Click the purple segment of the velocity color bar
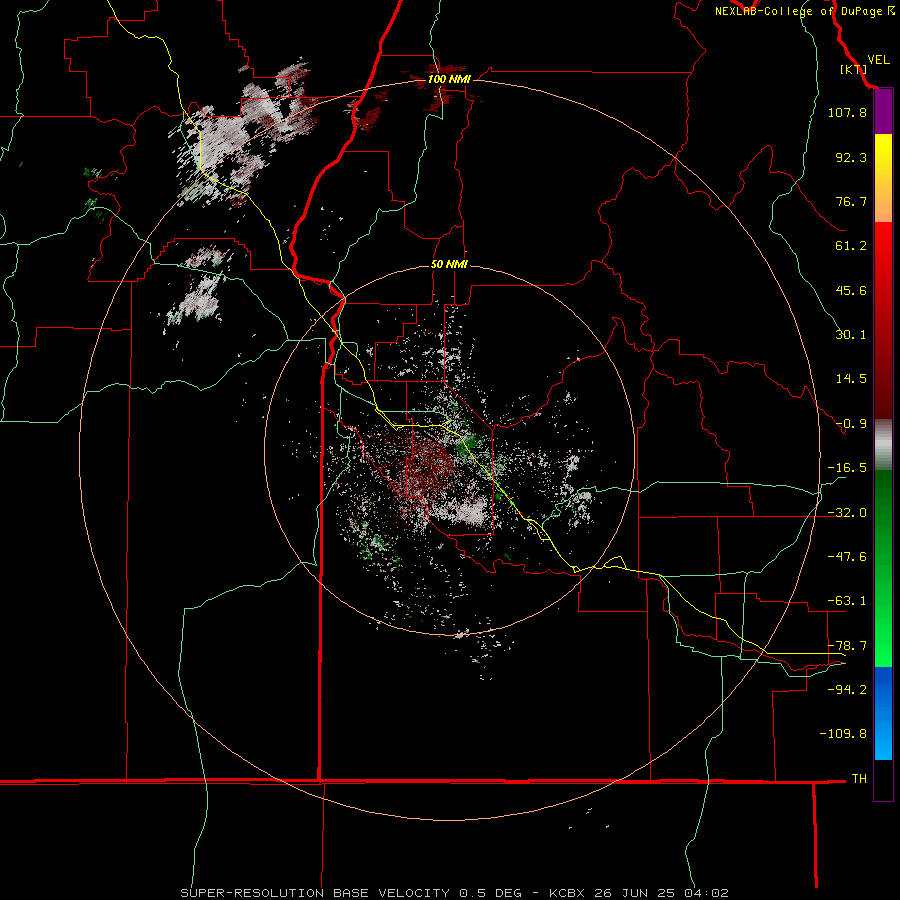Screen dimensions: 900x900 [883, 112]
